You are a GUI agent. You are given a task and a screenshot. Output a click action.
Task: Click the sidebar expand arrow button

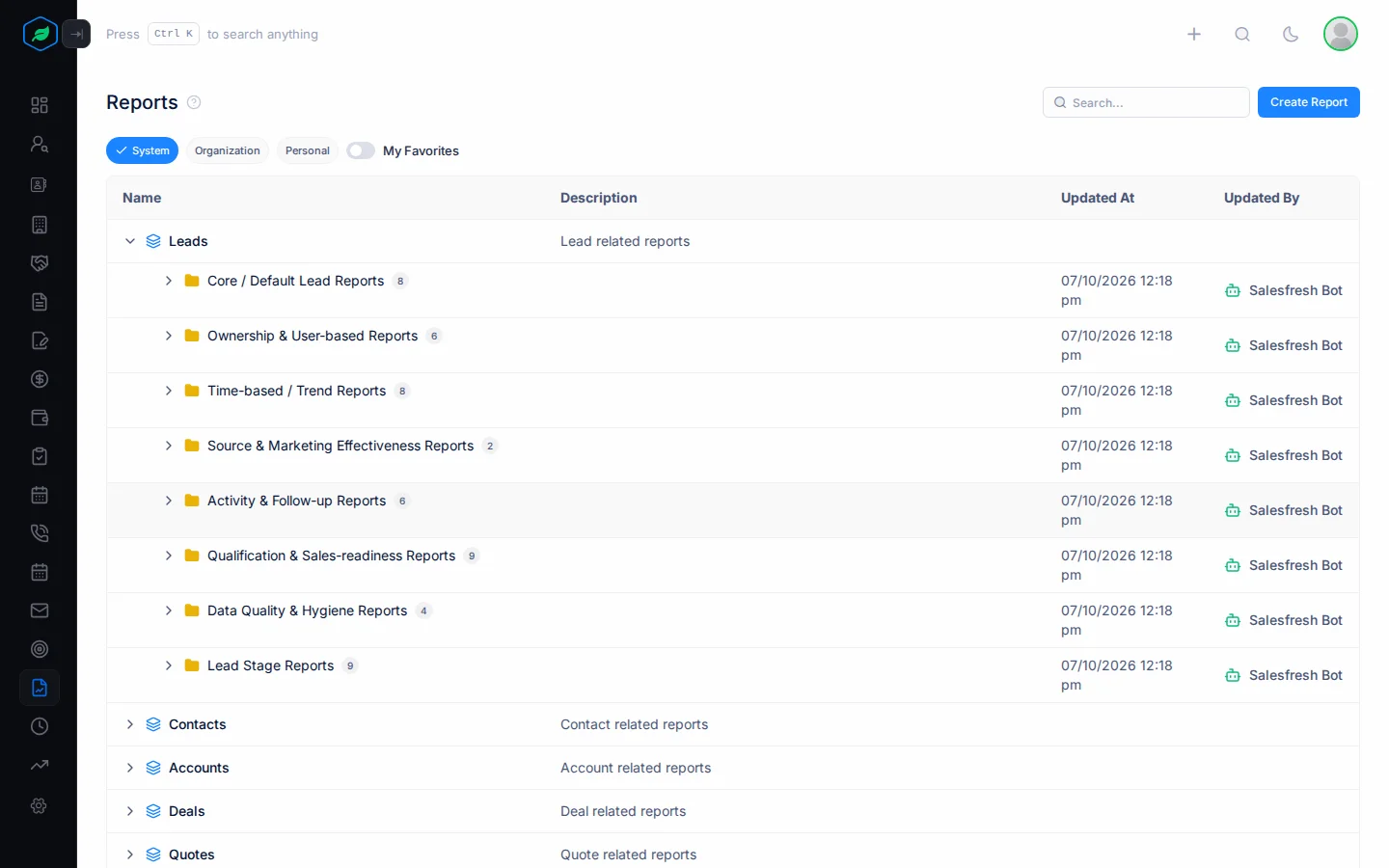[76, 34]
